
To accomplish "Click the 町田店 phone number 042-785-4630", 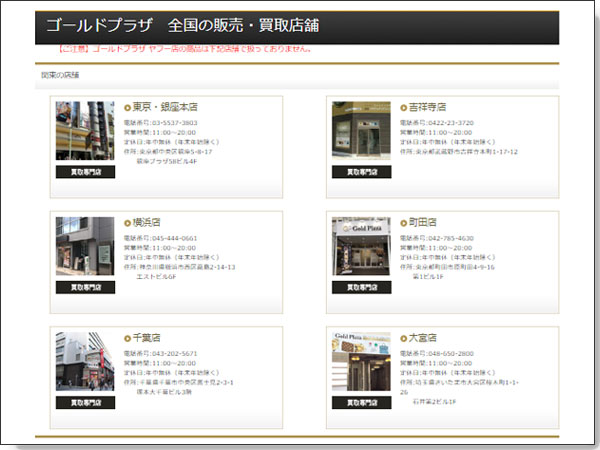I will [x=451, y=238].
